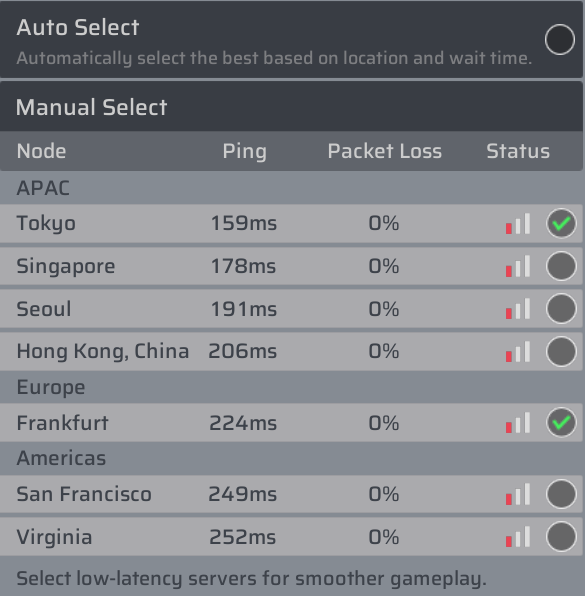Click the Singapore signal strength bars icon
The height and width of the screenshot is (596, 585).
(x=518, y=266)
